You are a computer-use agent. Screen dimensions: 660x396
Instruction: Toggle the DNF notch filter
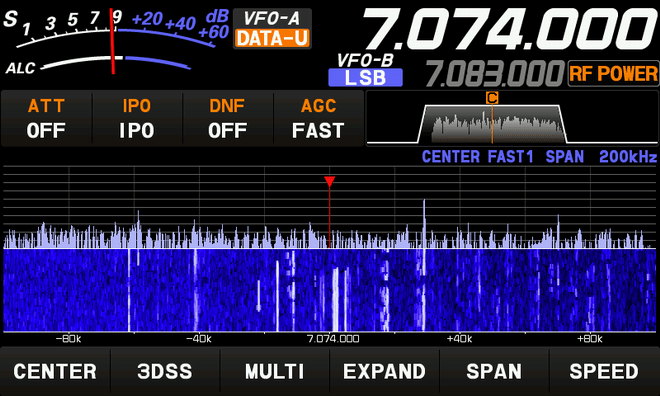click(x=227, y=119)
